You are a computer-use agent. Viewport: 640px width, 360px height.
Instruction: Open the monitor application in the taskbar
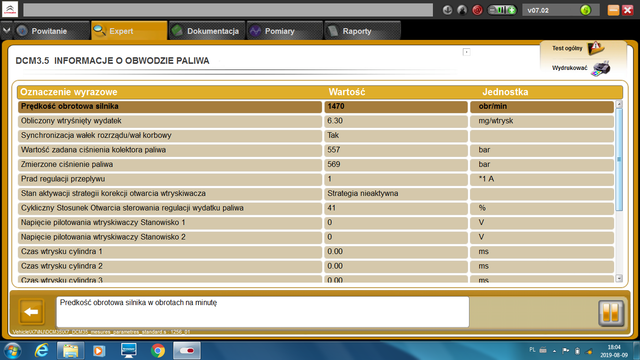point(129,351)
